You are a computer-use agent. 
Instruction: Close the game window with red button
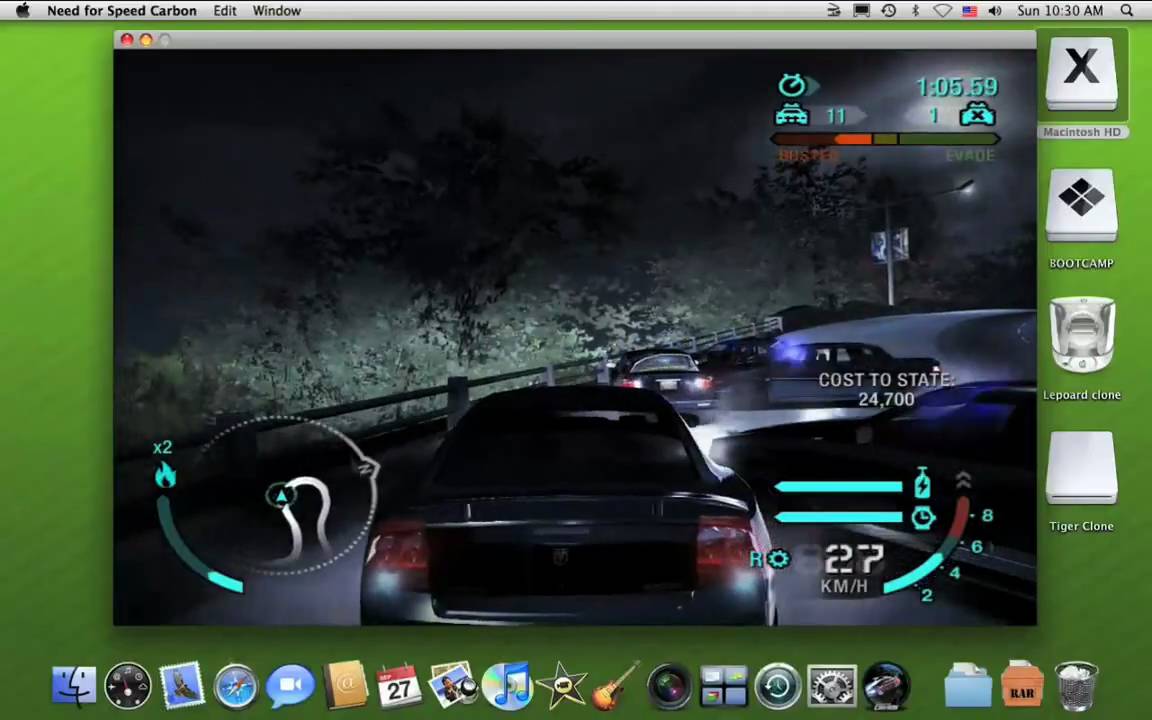coord(126,40)
